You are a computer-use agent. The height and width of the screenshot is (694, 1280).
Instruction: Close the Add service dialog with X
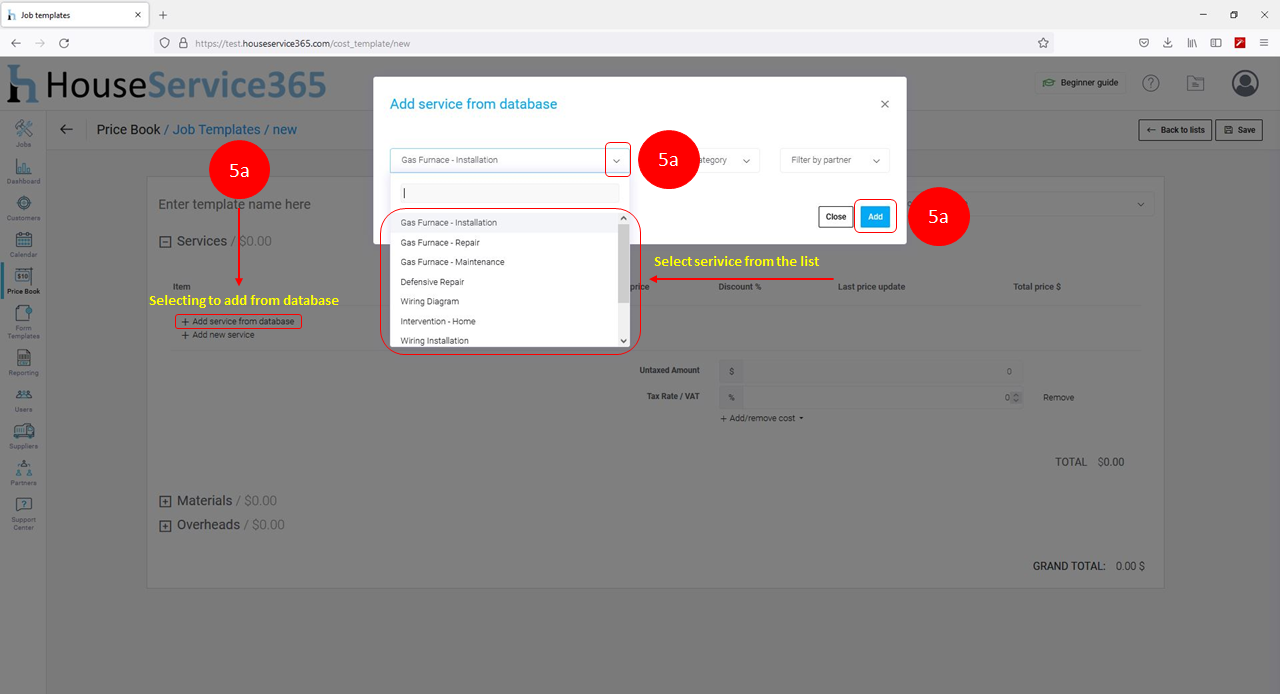tap(885, 104)
